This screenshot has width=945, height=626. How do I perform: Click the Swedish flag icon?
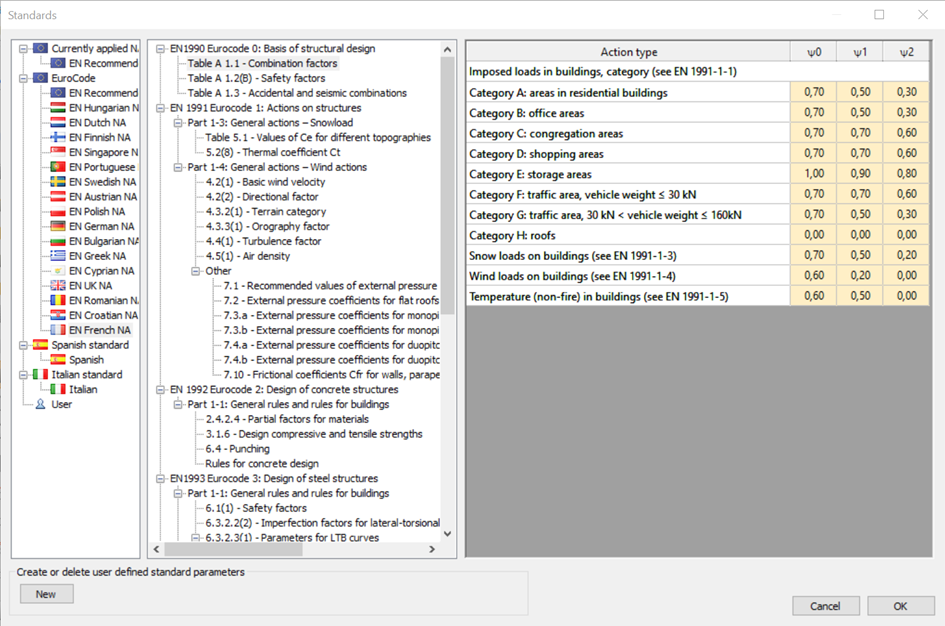pos(58,182)
